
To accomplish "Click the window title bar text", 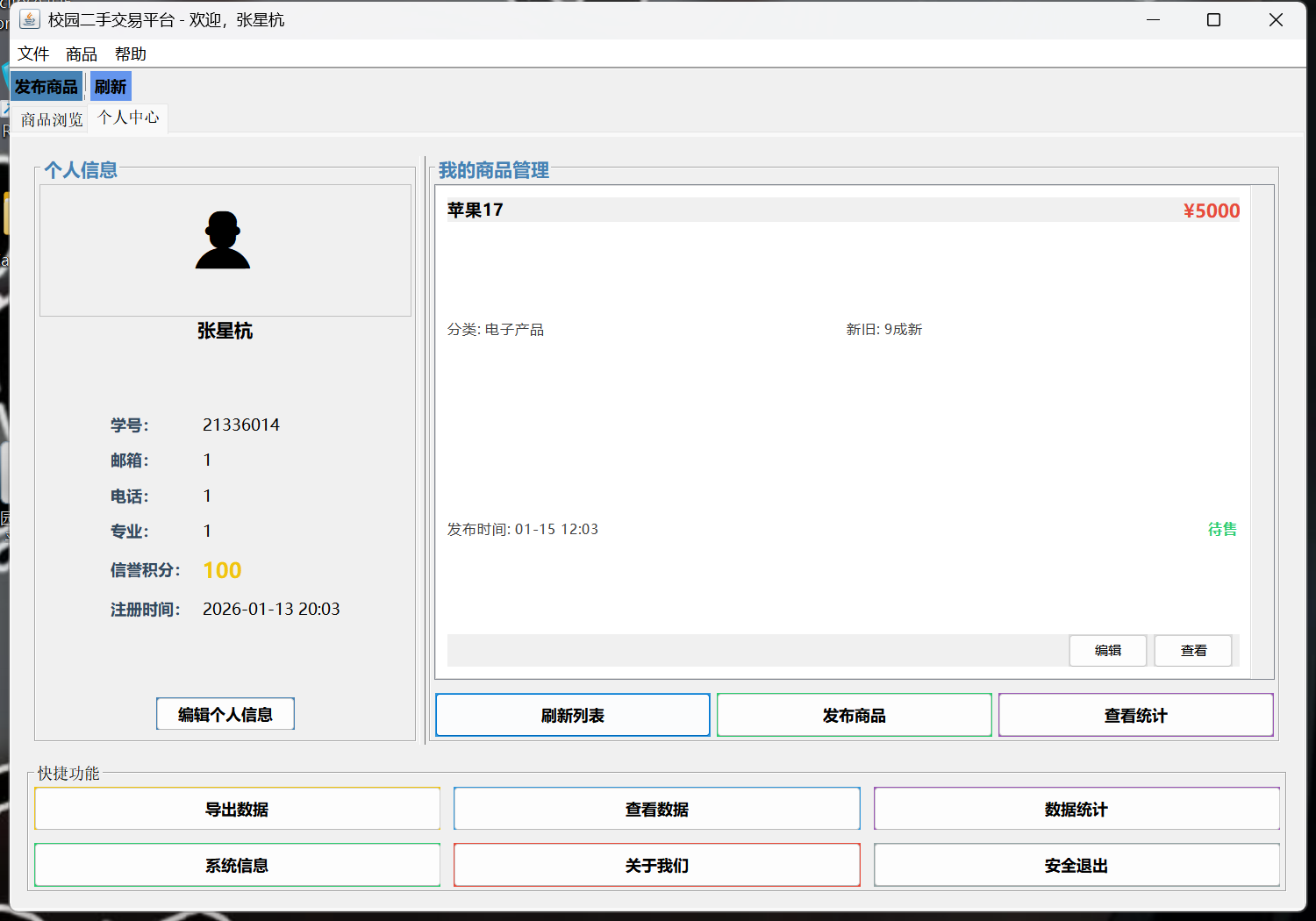I will pyautogui.click(x=167, y=19).
